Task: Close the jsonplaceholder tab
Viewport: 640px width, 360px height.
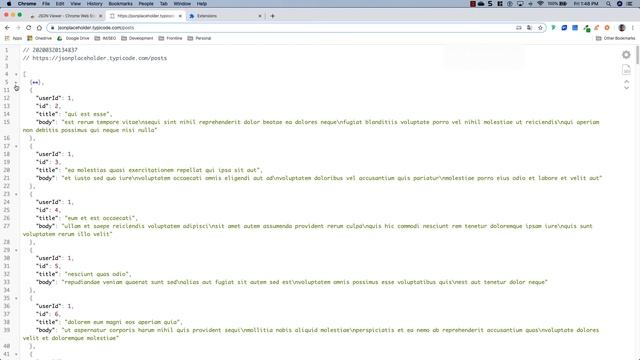Action: pos(180,16)
